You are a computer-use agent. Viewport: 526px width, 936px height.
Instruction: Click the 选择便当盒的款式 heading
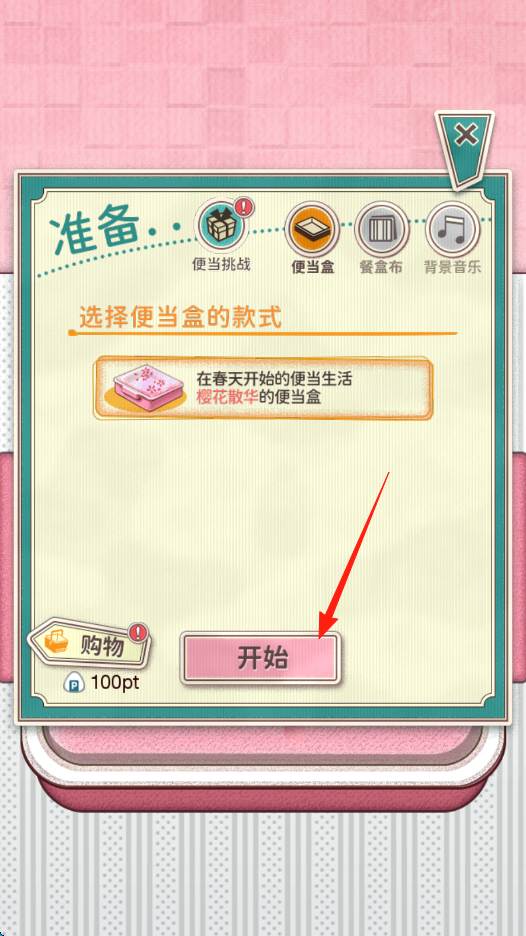pos(180,317)
